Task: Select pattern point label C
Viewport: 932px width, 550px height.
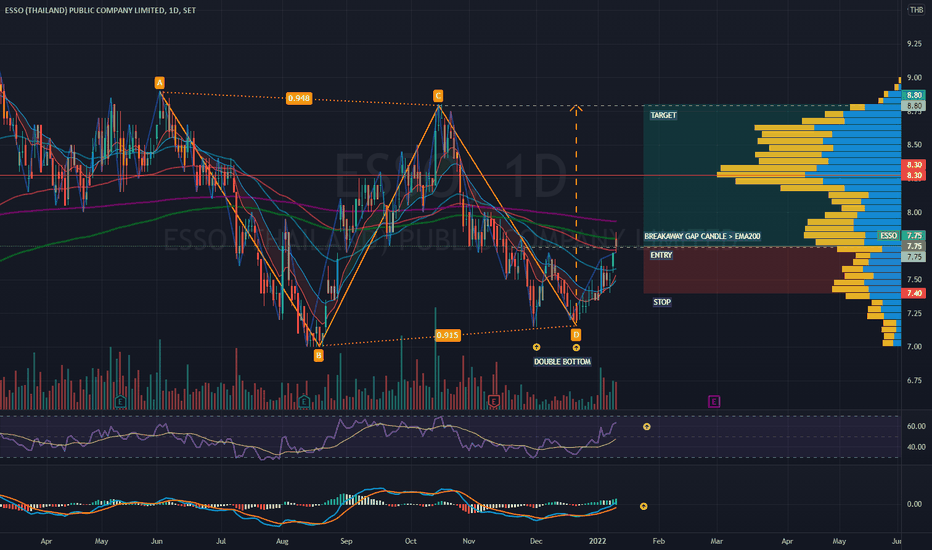Action: (x=437, y=96)
